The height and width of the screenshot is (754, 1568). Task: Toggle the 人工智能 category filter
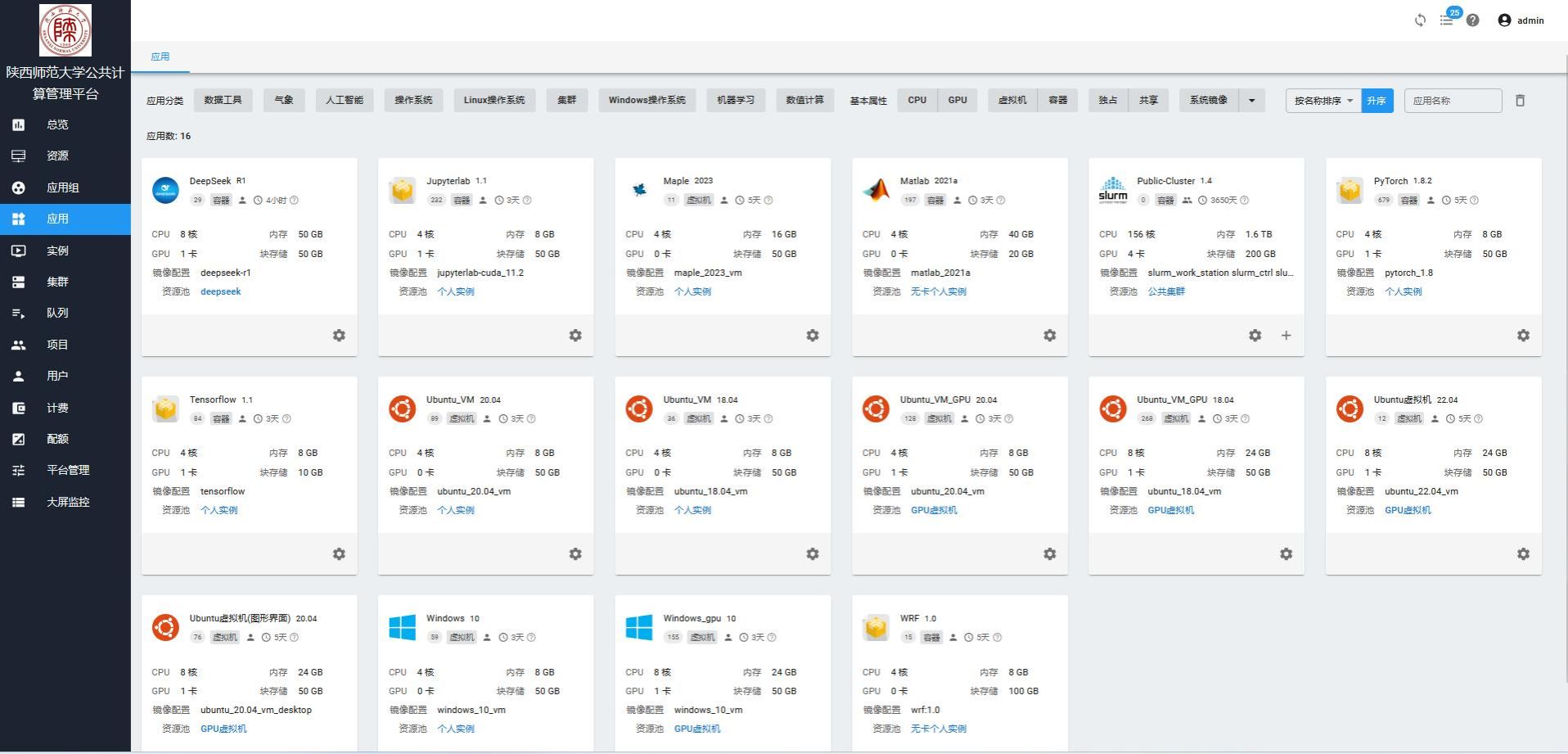344,100
